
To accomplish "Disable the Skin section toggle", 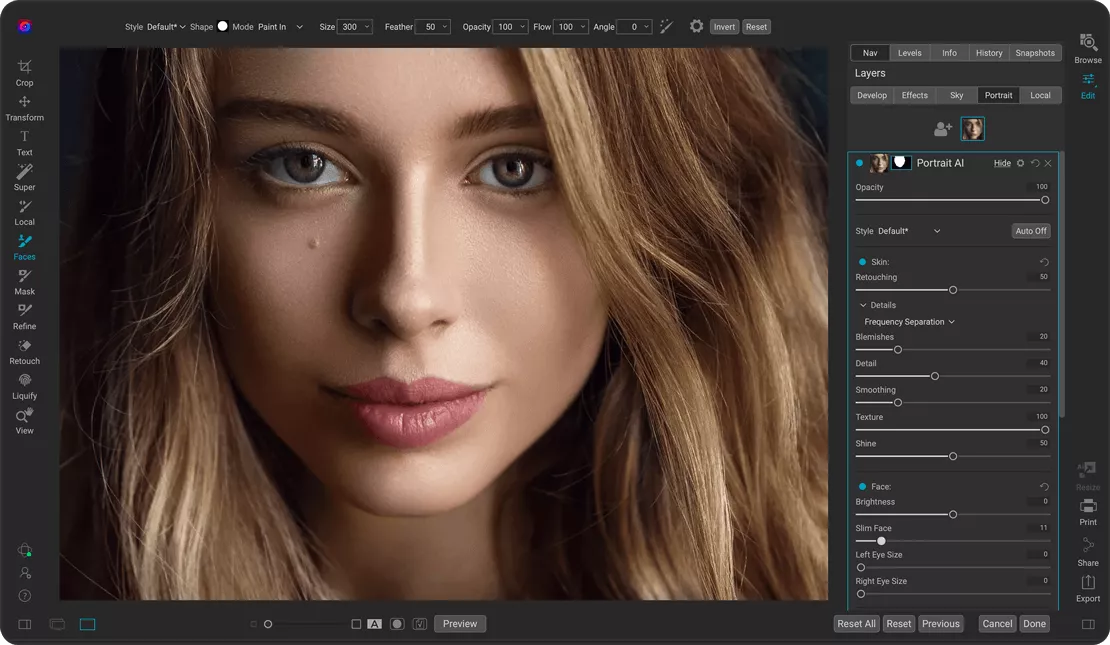I will 862,262.
